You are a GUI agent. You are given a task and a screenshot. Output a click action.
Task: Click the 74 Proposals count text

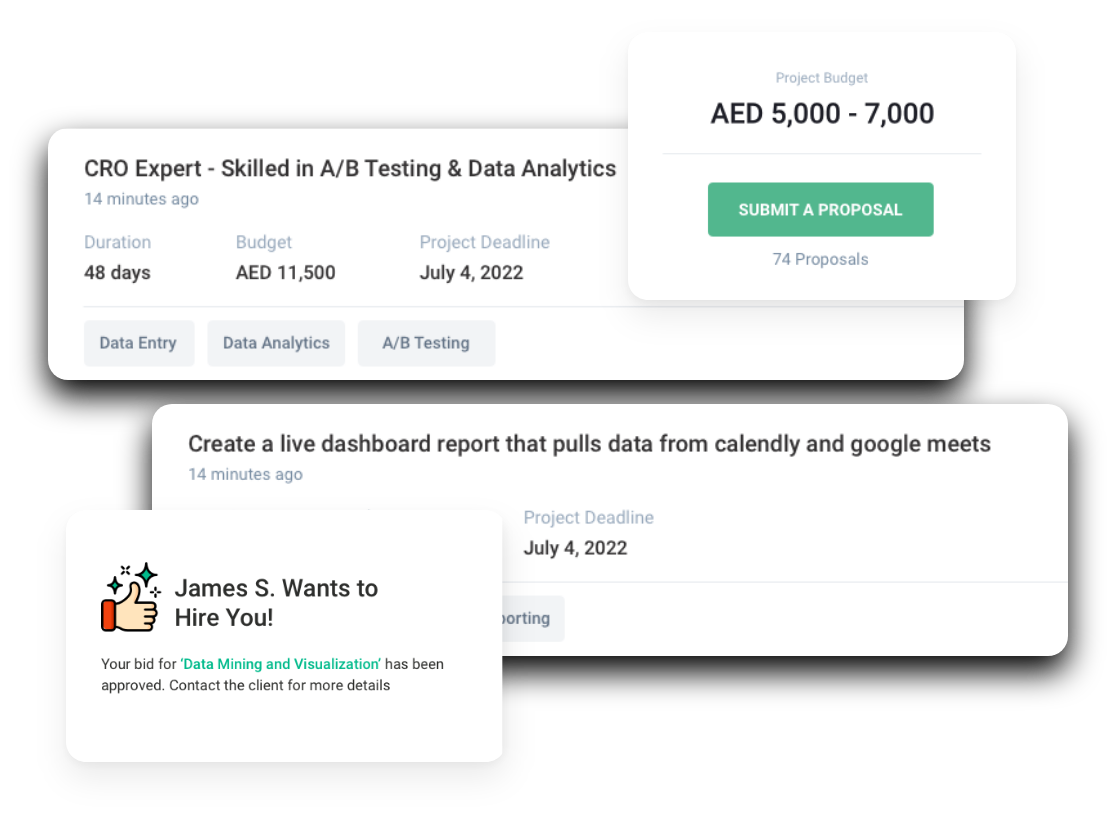point(820,260)
